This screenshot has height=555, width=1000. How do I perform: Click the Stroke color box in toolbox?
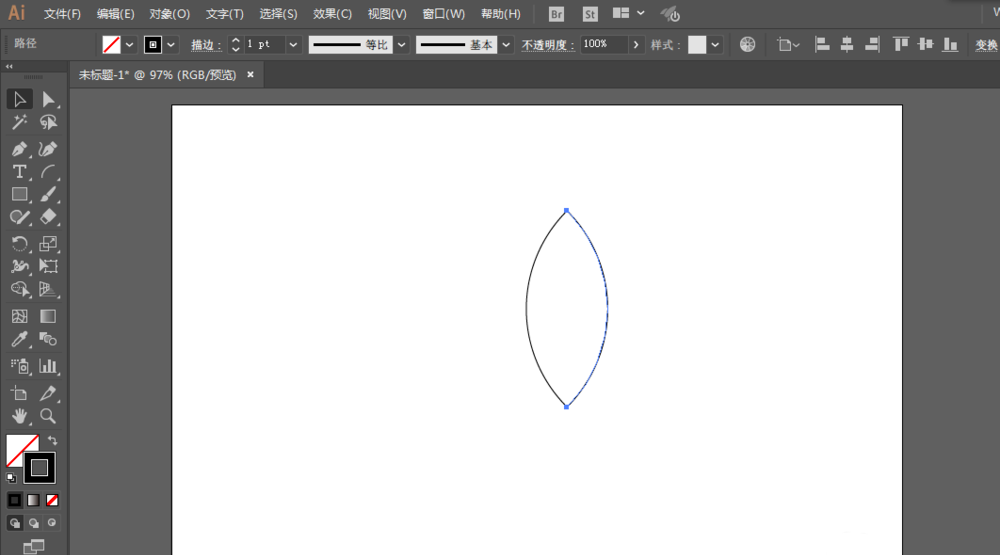pos(40,468)
